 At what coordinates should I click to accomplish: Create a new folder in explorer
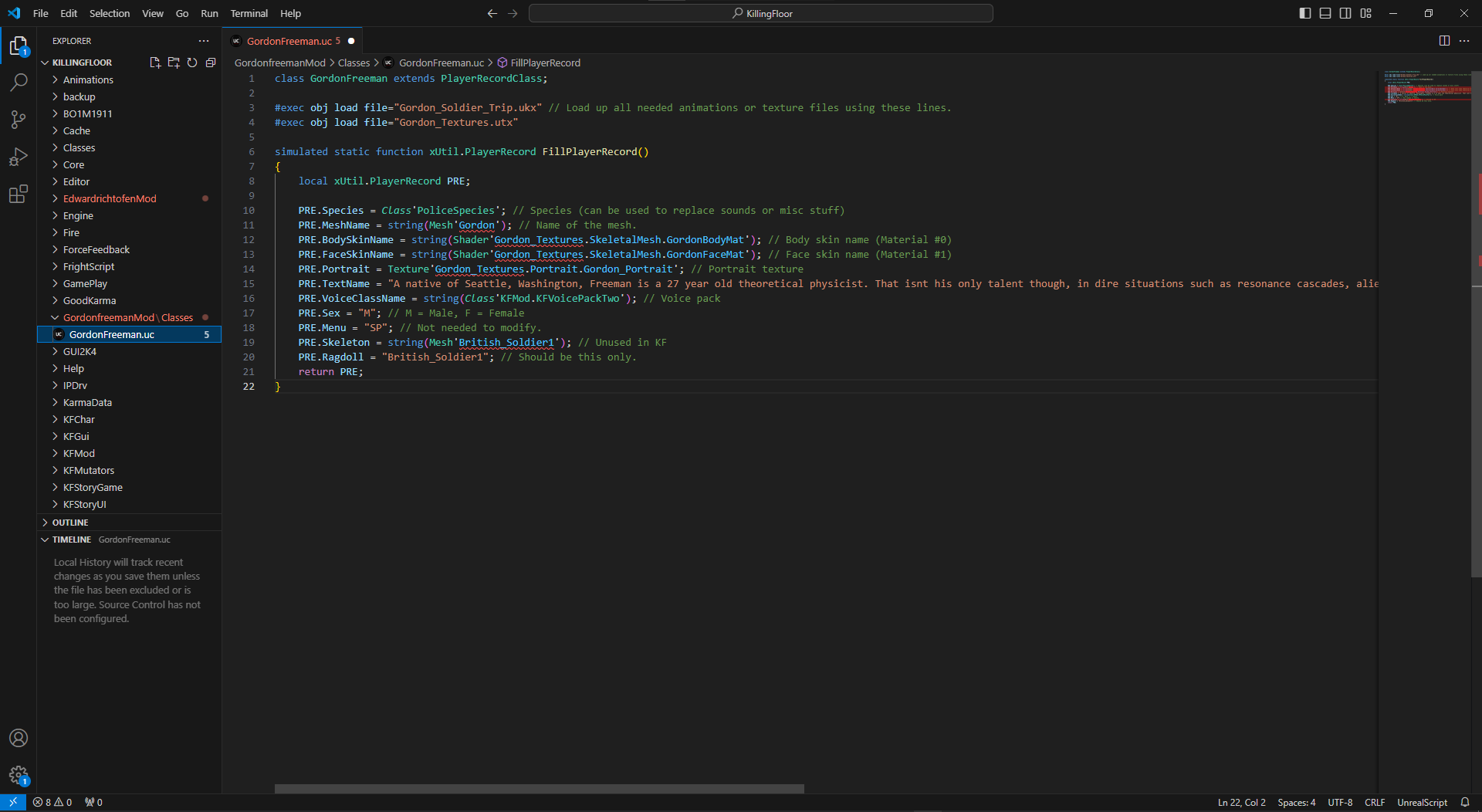[174, 63]
